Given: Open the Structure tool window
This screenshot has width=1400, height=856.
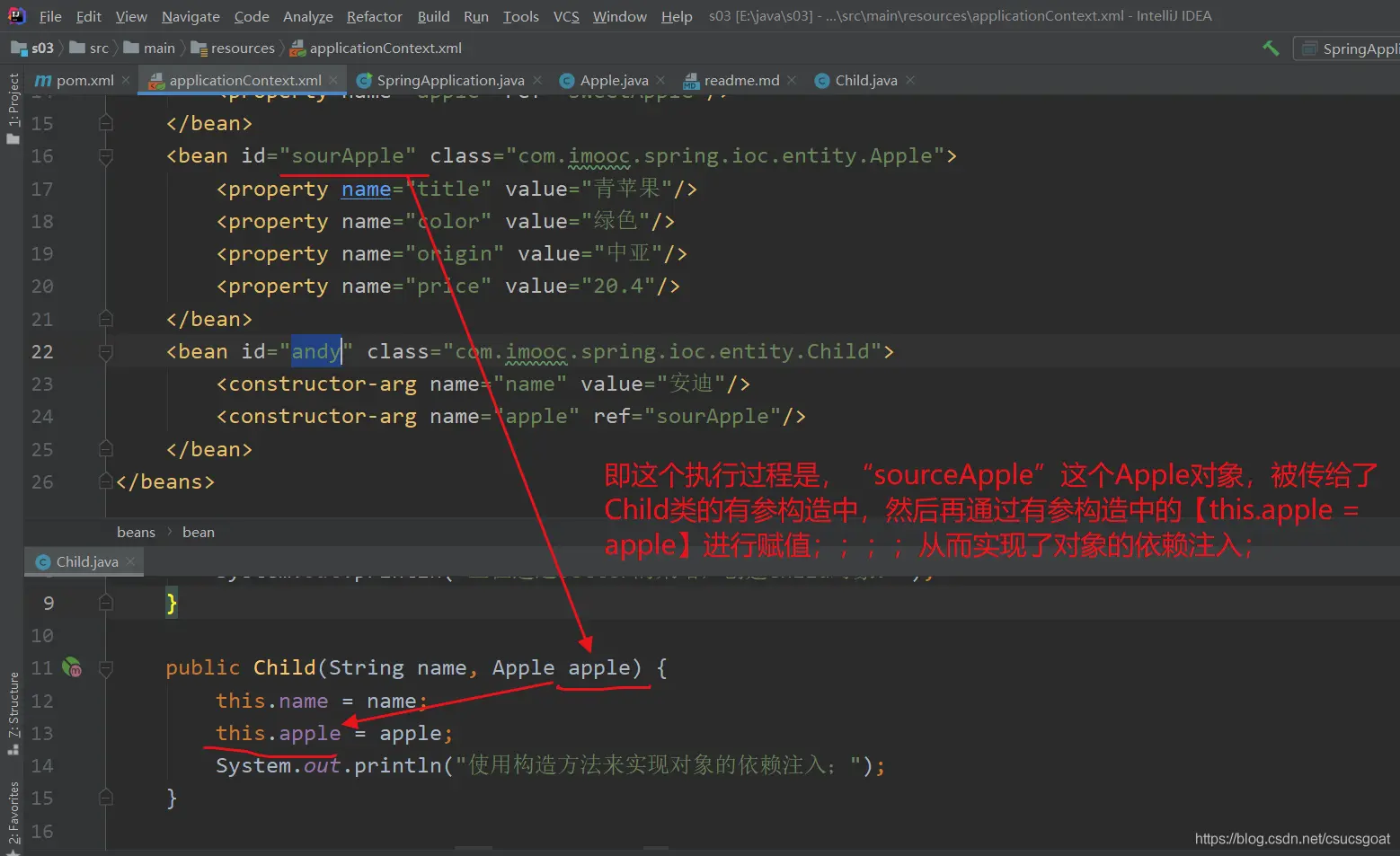Looking at the screenshot, I should (x=13, y=711).
